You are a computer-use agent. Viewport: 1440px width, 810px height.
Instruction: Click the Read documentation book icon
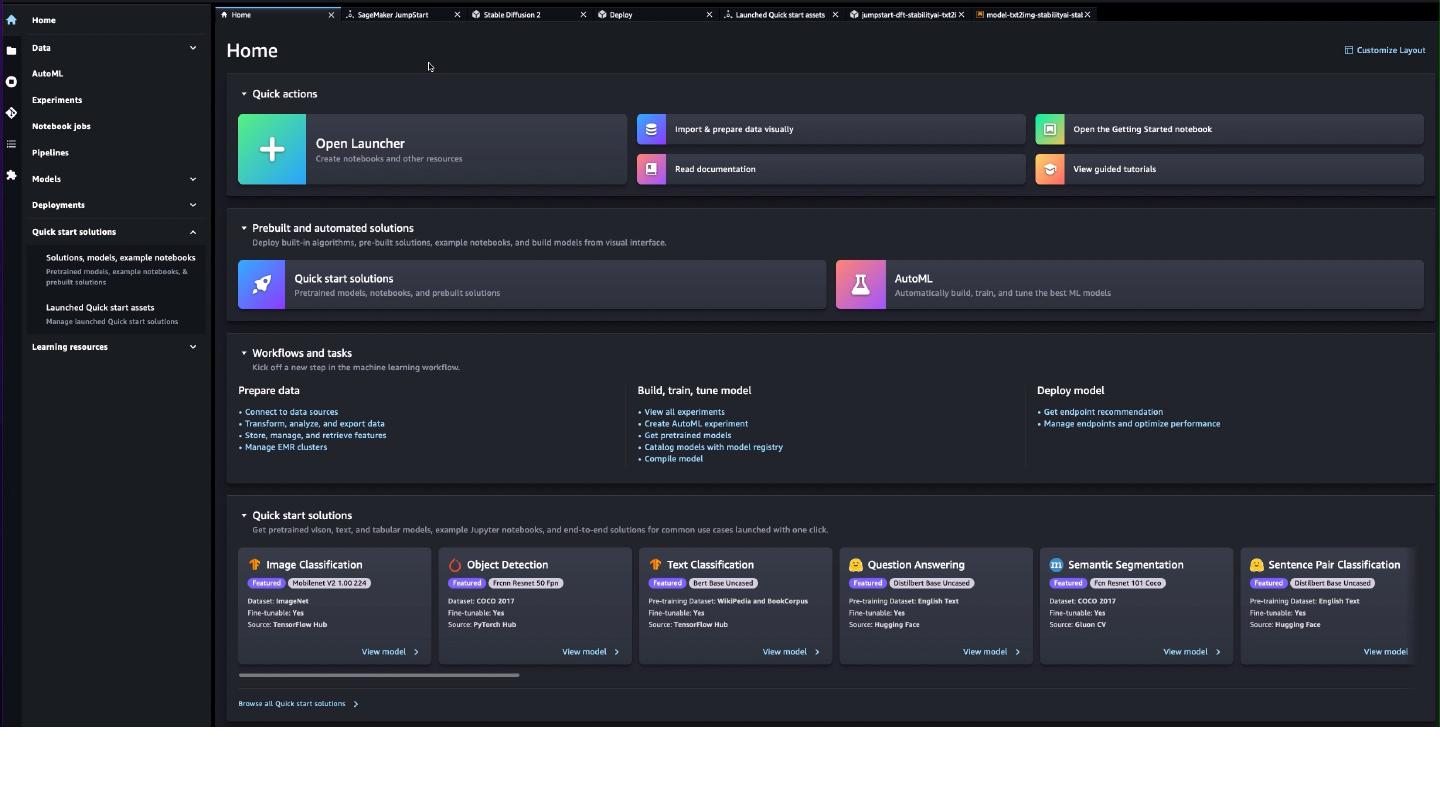point(651,169)
